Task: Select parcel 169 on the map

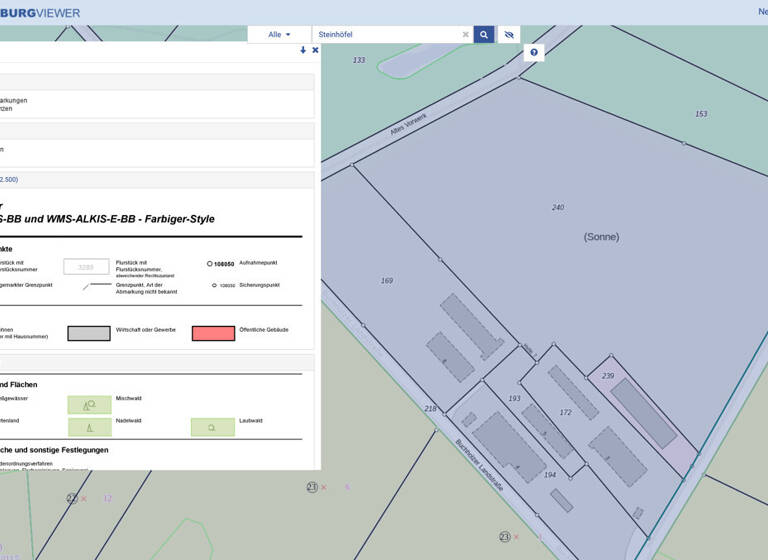Action: 387,281
